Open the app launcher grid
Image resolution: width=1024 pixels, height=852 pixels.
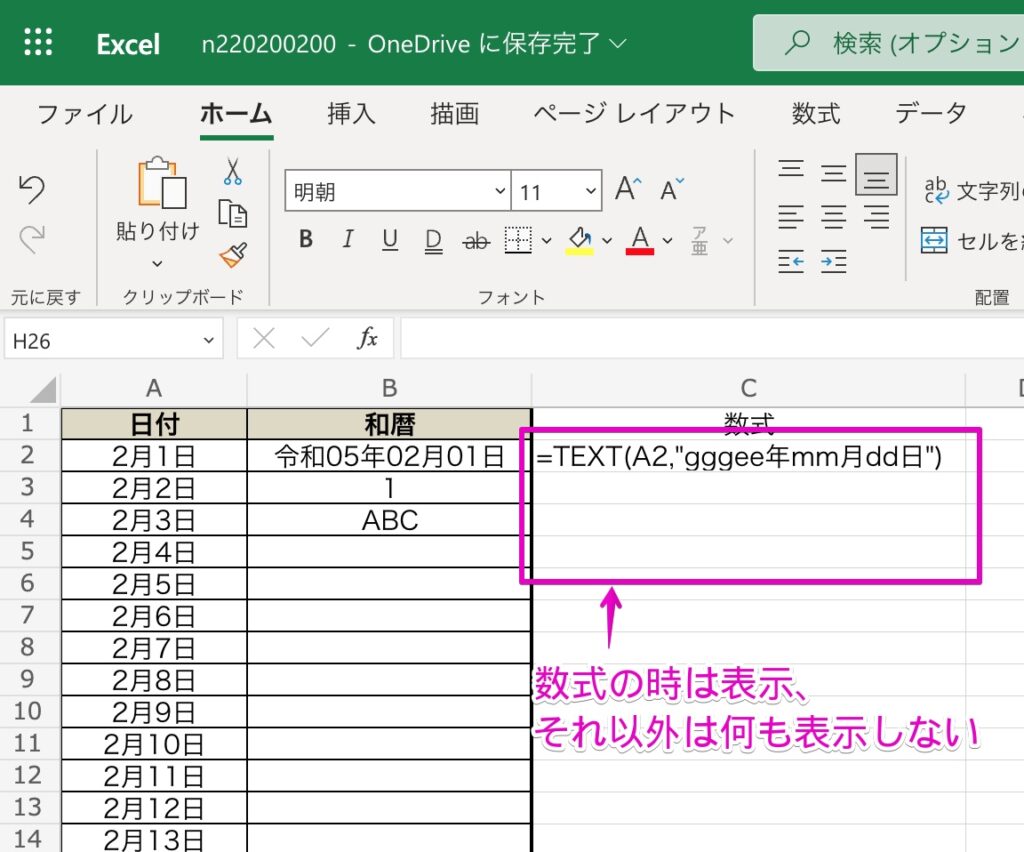coord(39,43)
